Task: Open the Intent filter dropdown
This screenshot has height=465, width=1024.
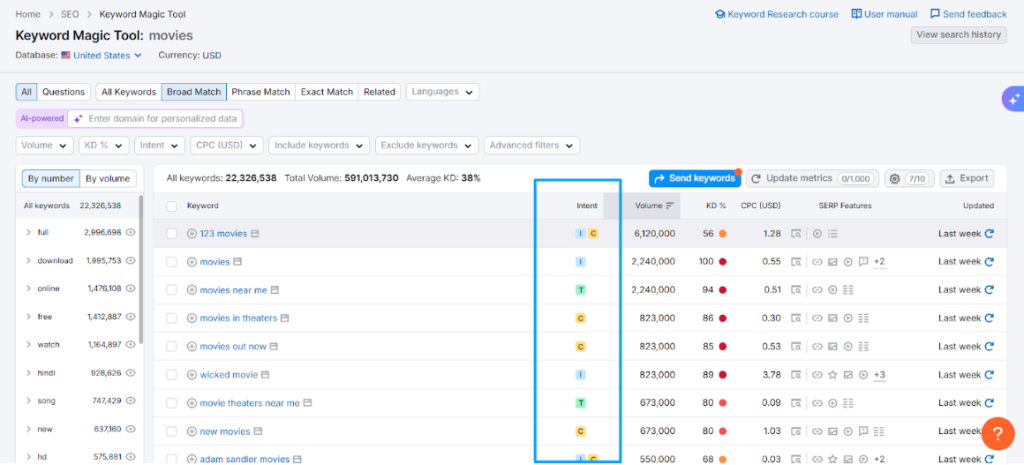Action: click(160, 146)
